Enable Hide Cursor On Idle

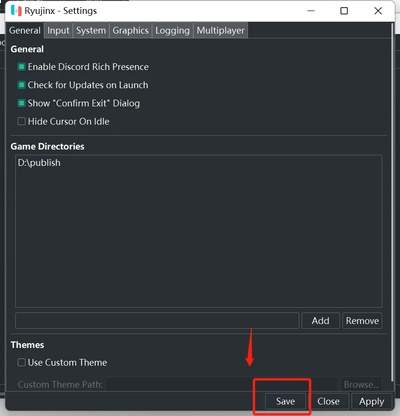(x=21, y=121)
